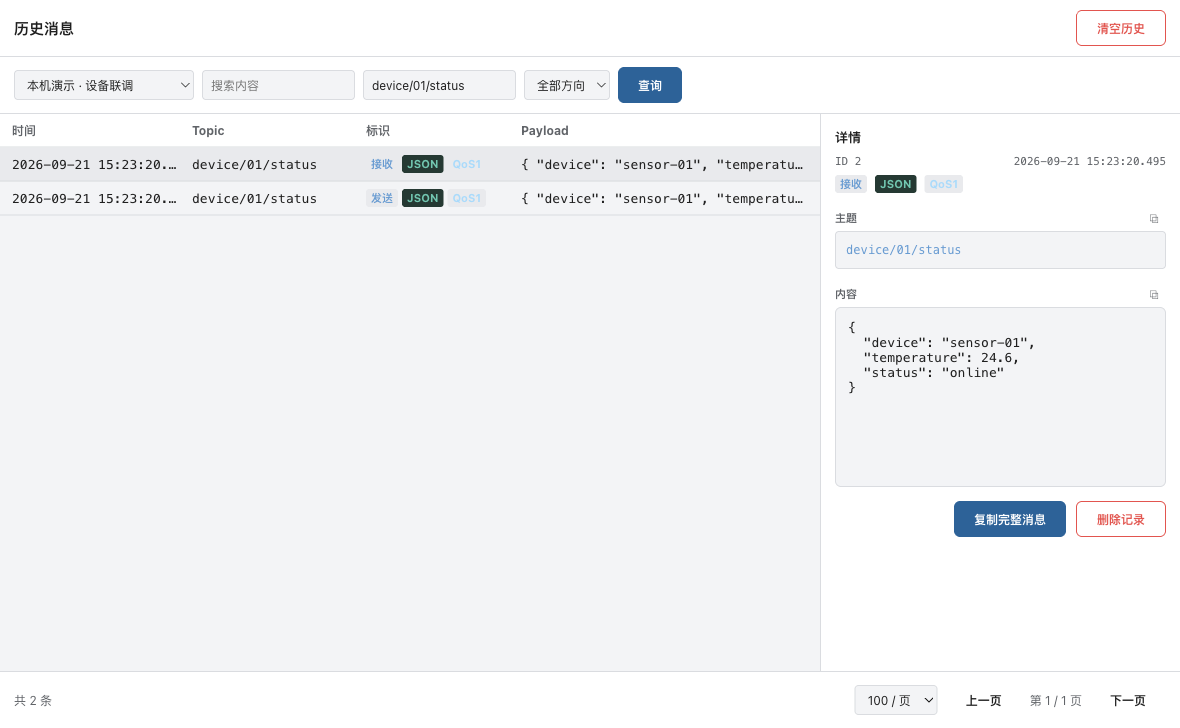Click the 接收 tag in the first row

[x=382, y=164]
